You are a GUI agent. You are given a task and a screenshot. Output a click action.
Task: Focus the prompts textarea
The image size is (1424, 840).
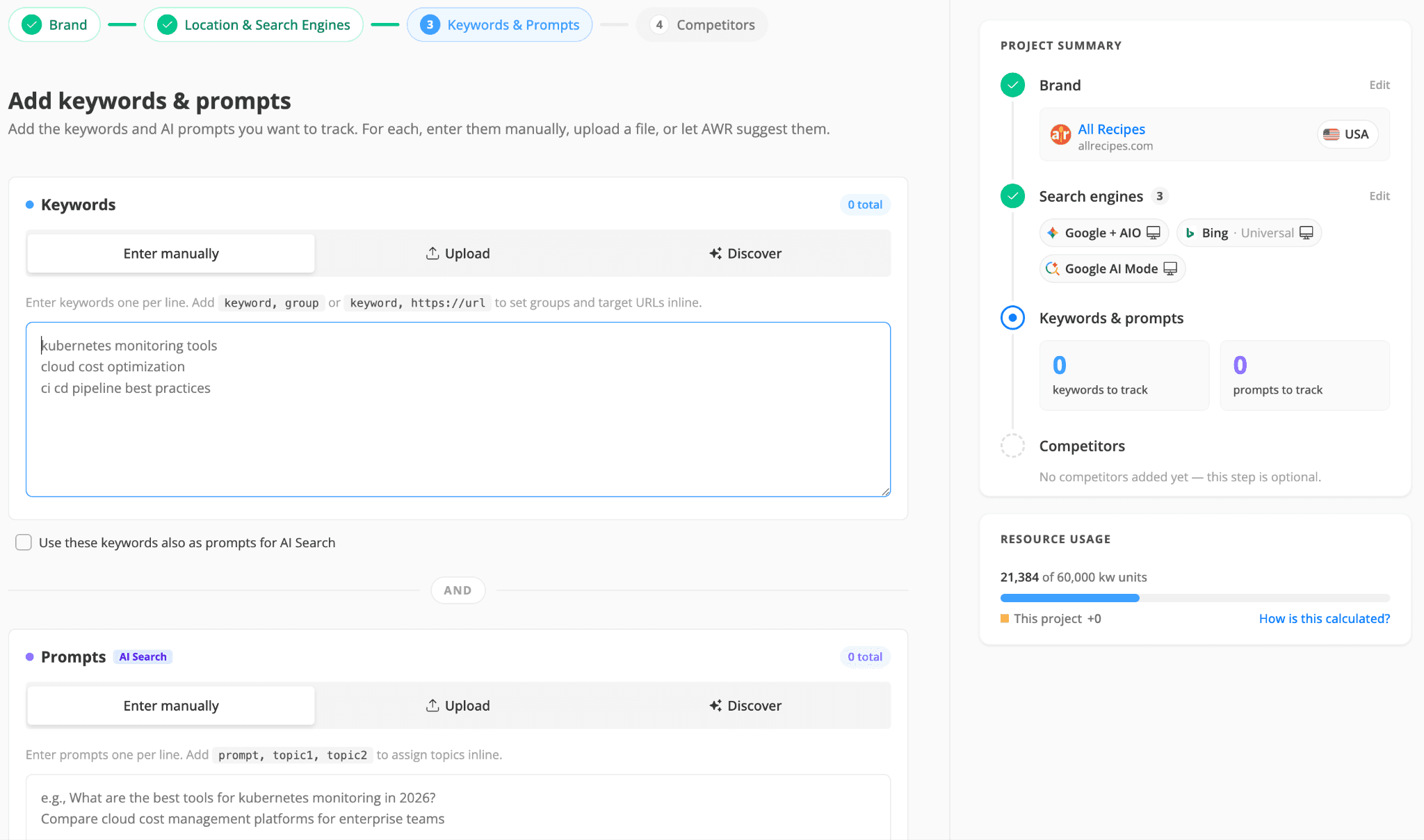pyautogui.click(x=458, y=807)
